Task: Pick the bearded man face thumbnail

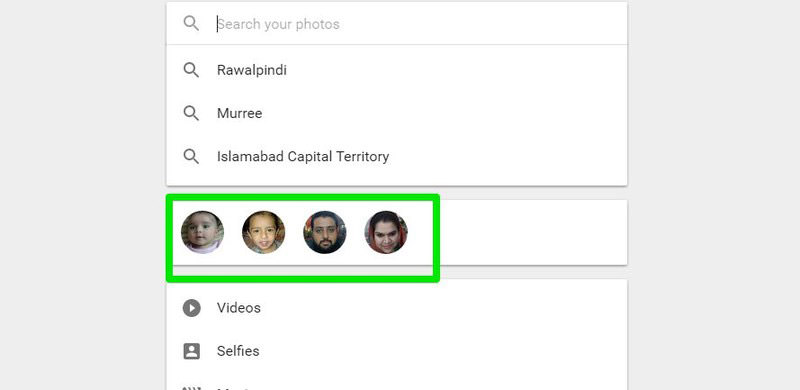Action: [x=325, y=232]
